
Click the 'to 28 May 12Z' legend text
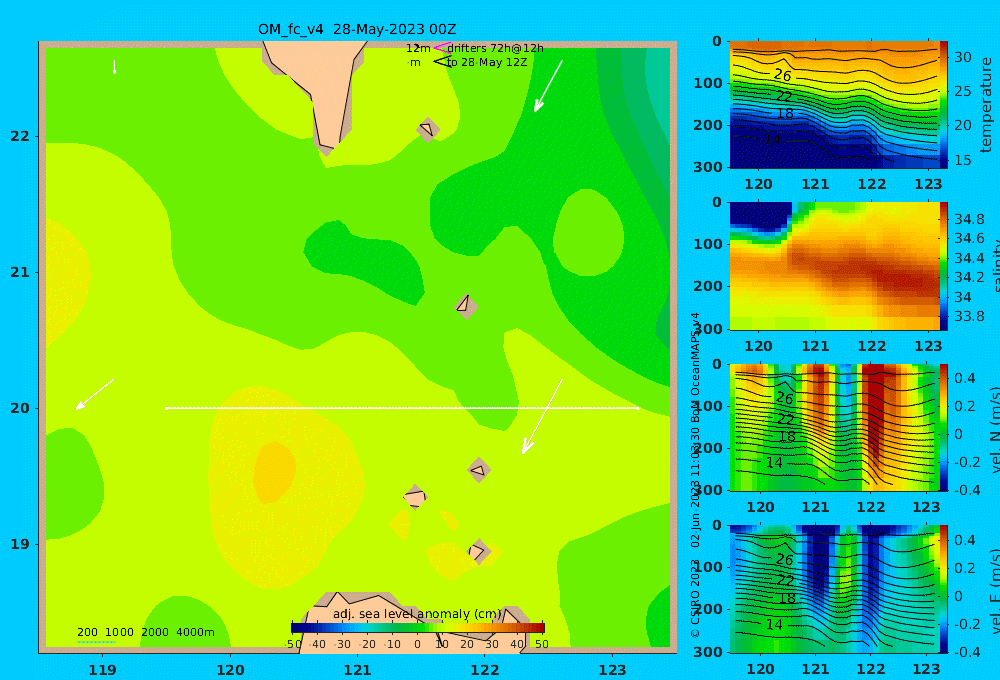pos(487,63)
